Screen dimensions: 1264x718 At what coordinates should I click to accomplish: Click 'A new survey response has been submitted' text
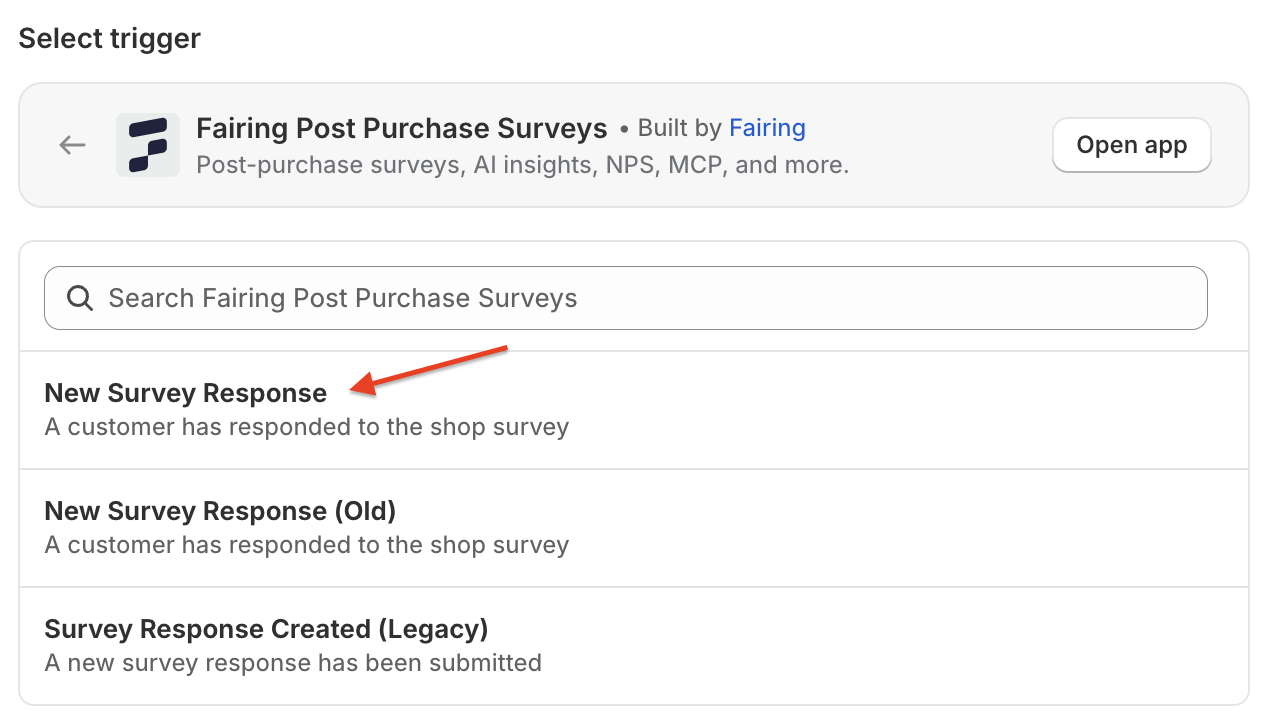coord(293,663)
